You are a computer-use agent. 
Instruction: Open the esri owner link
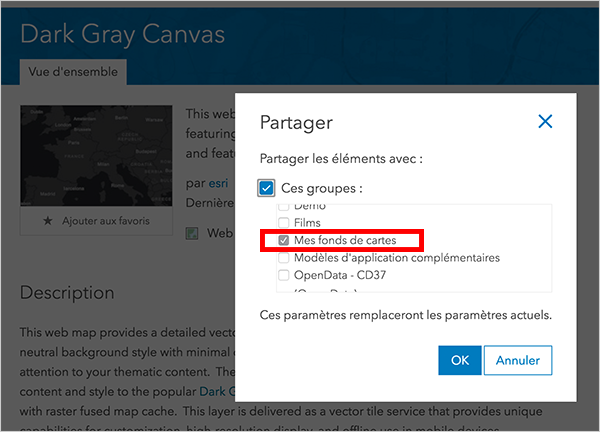click(218, 184)
